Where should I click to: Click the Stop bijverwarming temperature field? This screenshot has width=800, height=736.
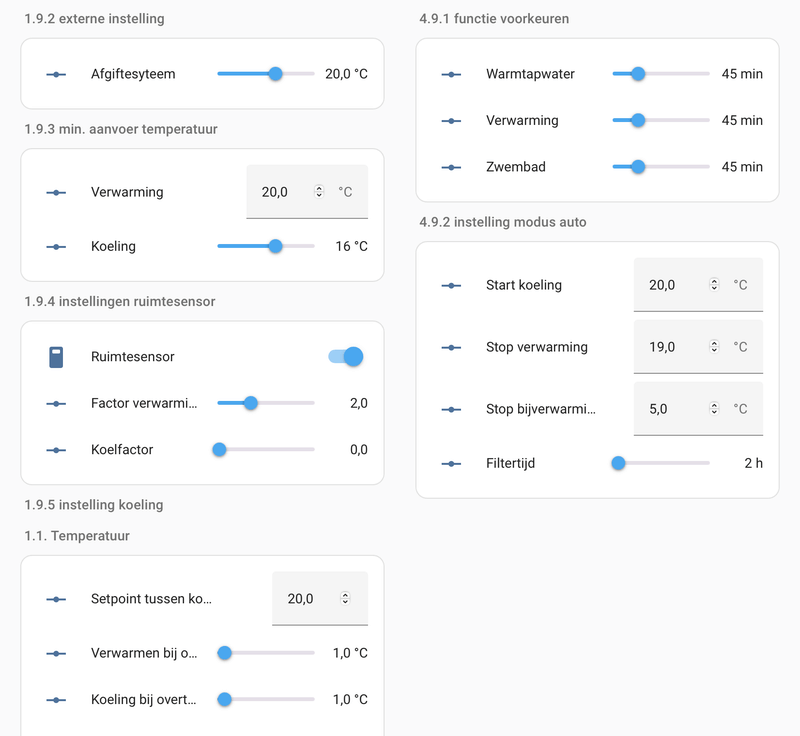(x=668, y=409)
